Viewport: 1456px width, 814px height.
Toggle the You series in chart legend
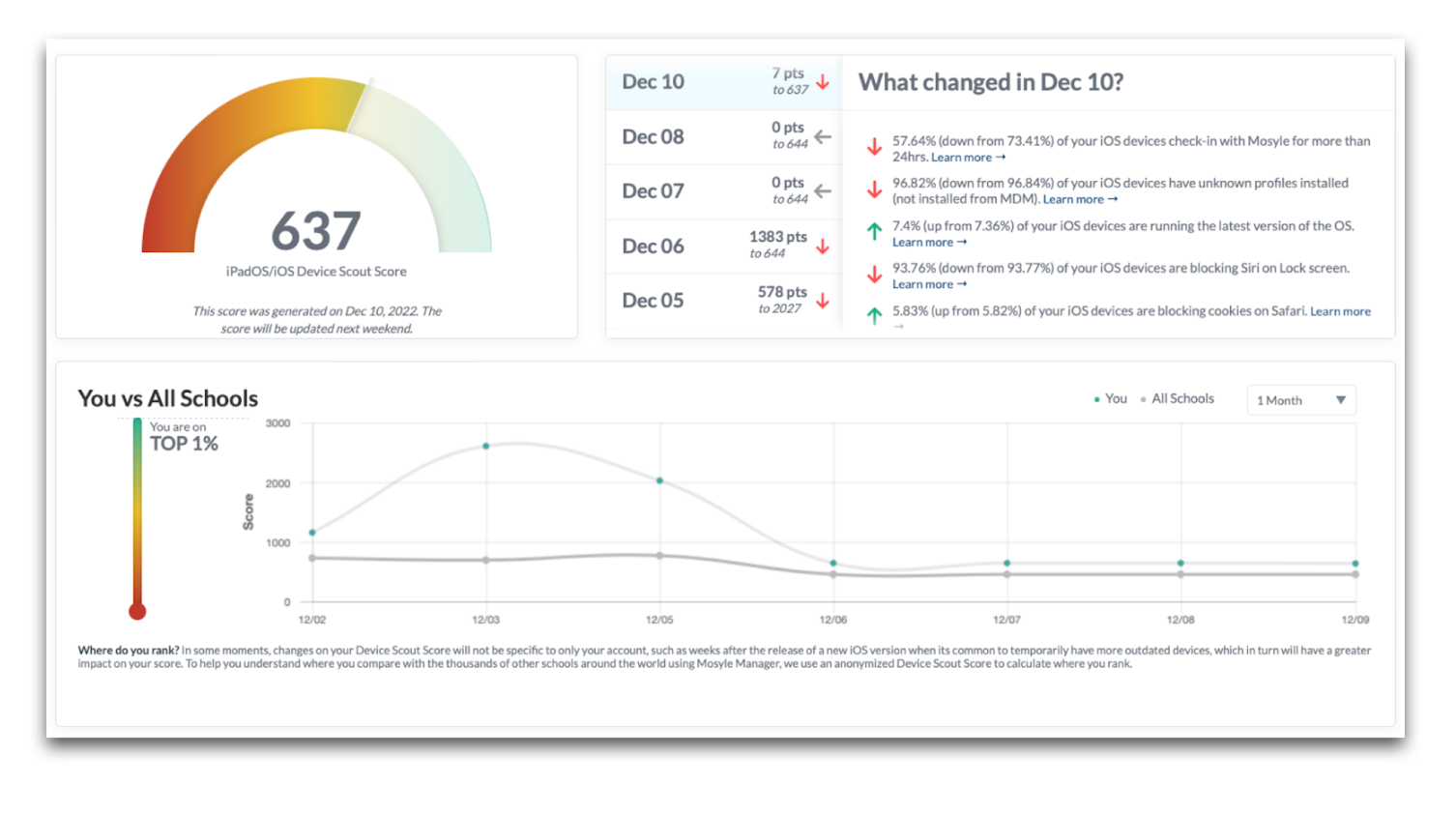(x=1111, y=399)
